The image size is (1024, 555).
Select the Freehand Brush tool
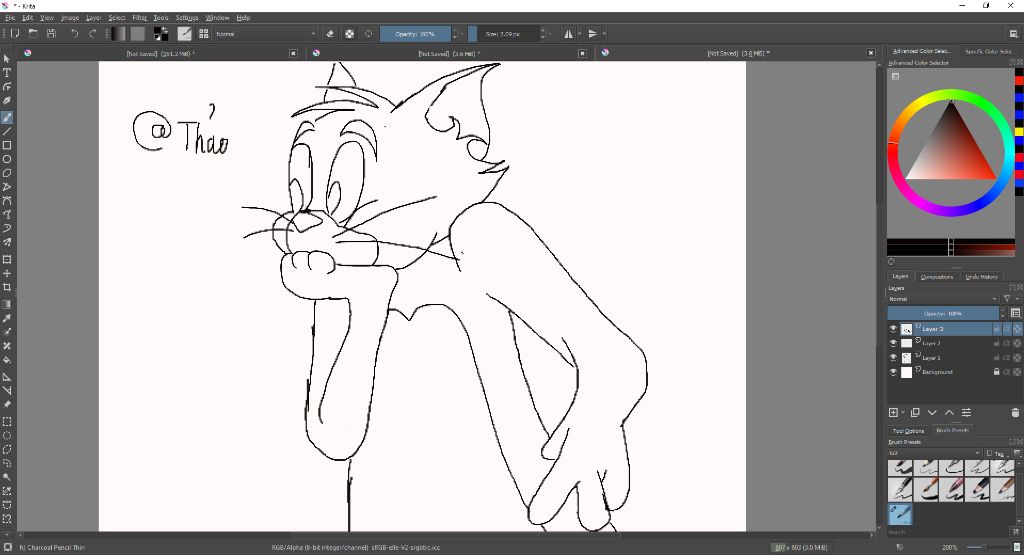click(x=7, y=118)
